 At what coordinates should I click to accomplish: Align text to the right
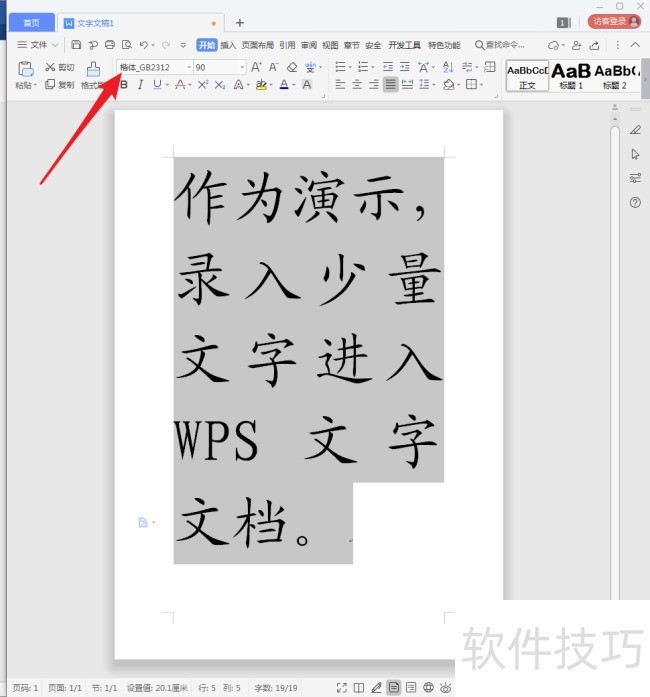tap(374, 84)
